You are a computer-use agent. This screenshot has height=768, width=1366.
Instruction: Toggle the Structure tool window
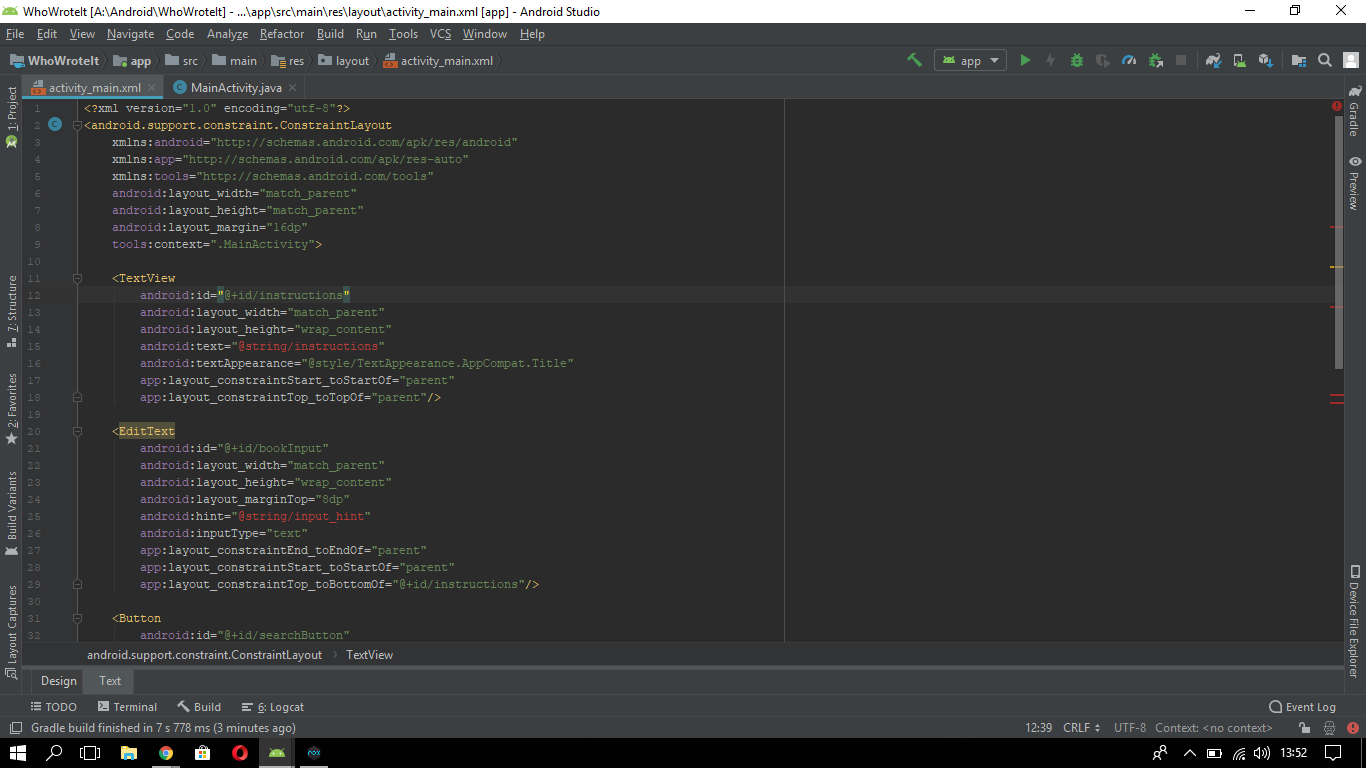pos(12,310)
